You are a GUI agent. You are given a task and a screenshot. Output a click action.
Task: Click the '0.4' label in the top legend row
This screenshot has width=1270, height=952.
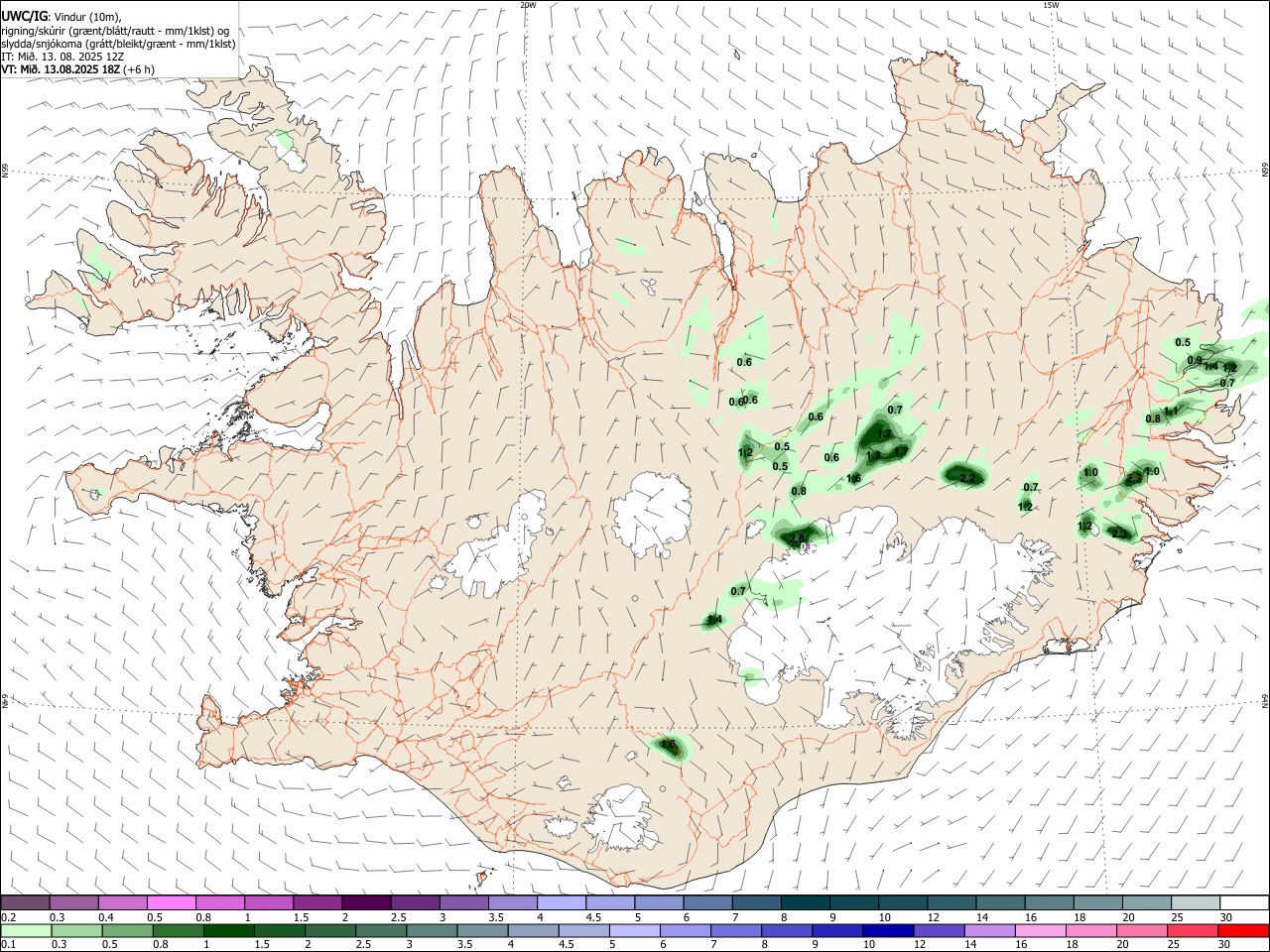point(106,917)
